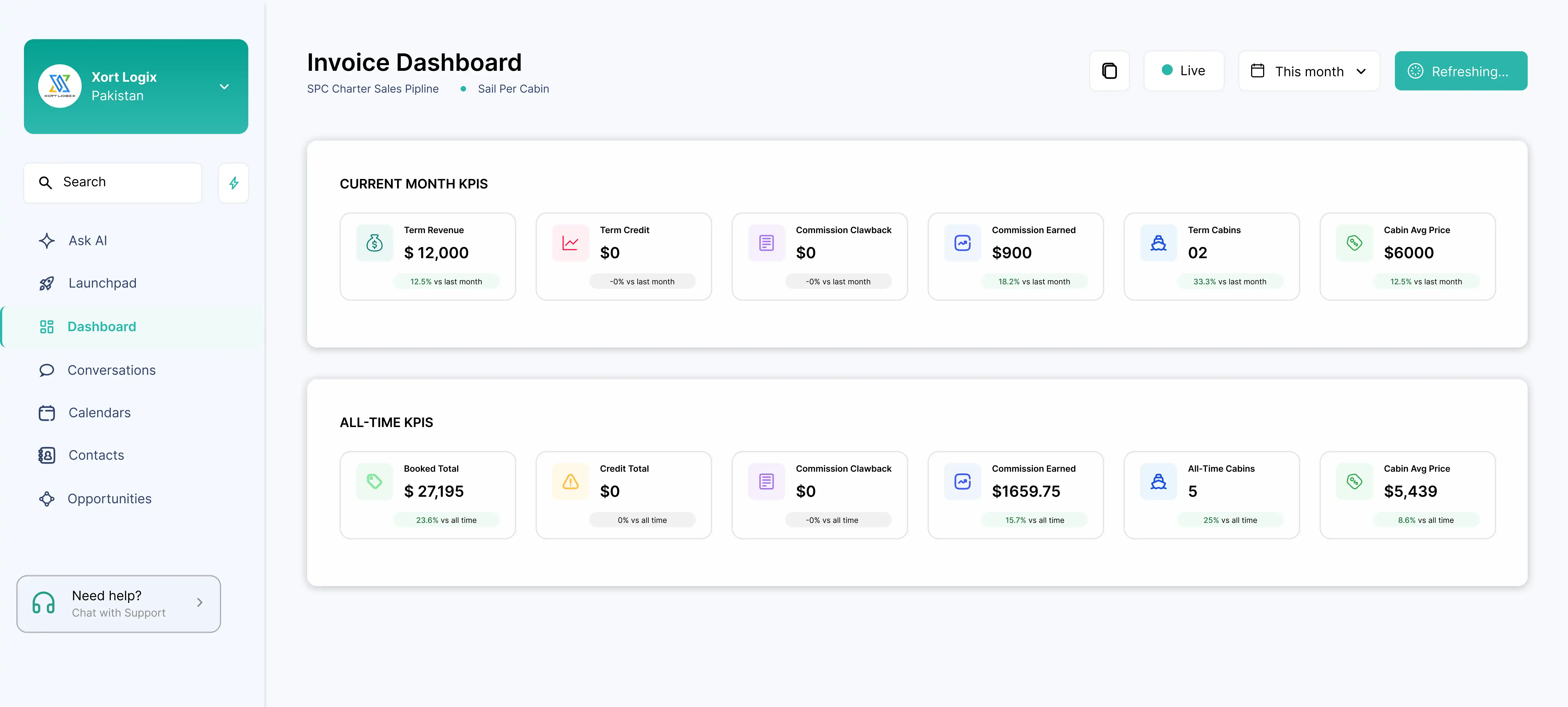Click current month Commission Clawback document icon
The image size is (1568, 707).
[766, 243]
